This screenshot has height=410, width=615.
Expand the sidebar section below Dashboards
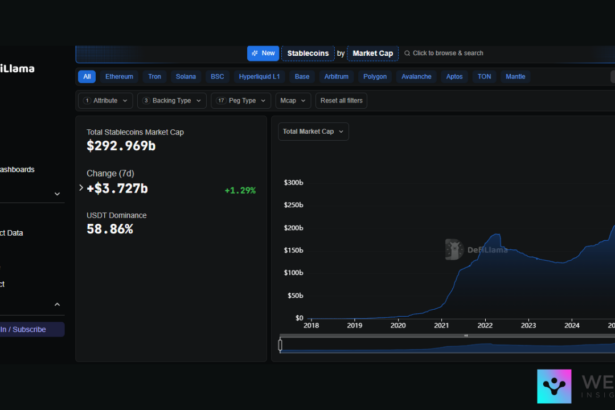[x=57, y=194]
